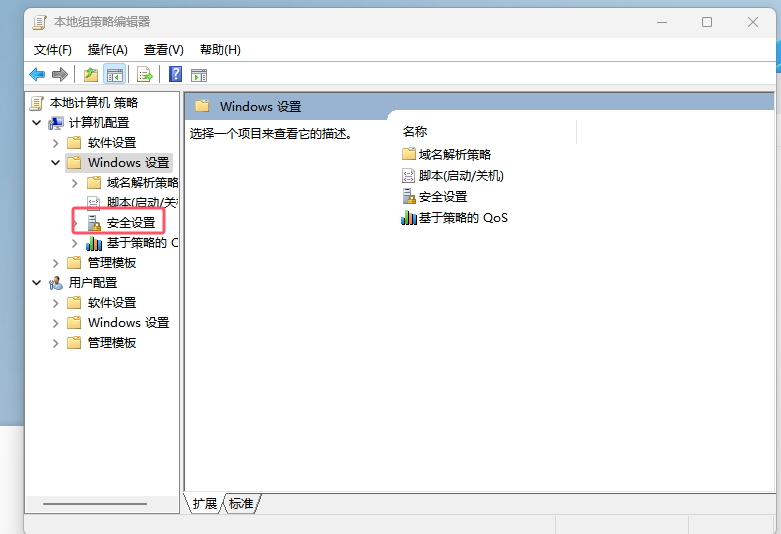Select 基于策略的 QoS in the right list
The width and height of the screenshot is (781, 534).
click(x=463, y=218)
